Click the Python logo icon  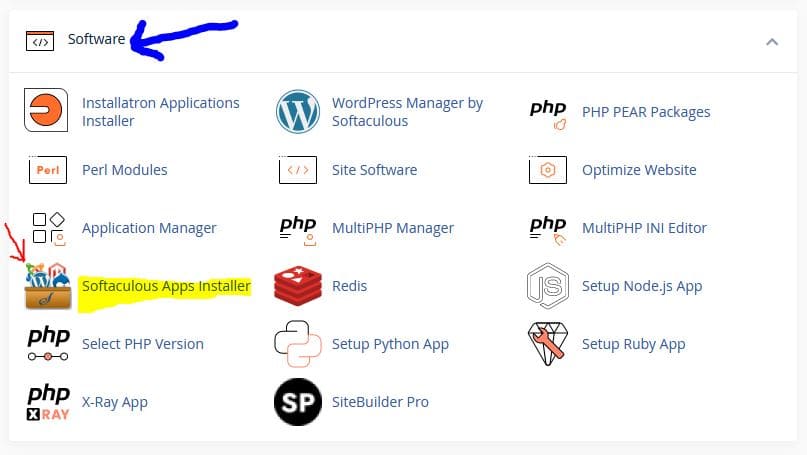click(298, 343)
